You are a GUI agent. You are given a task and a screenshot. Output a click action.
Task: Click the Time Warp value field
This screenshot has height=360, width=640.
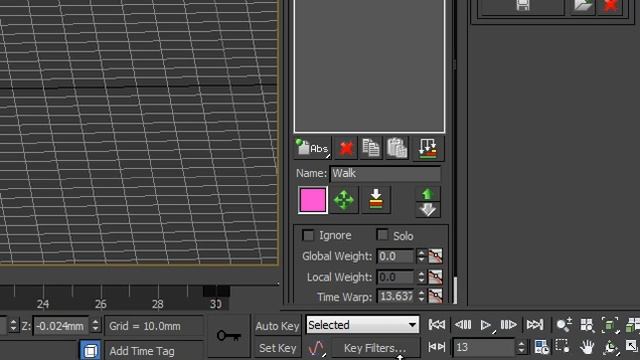395,296
